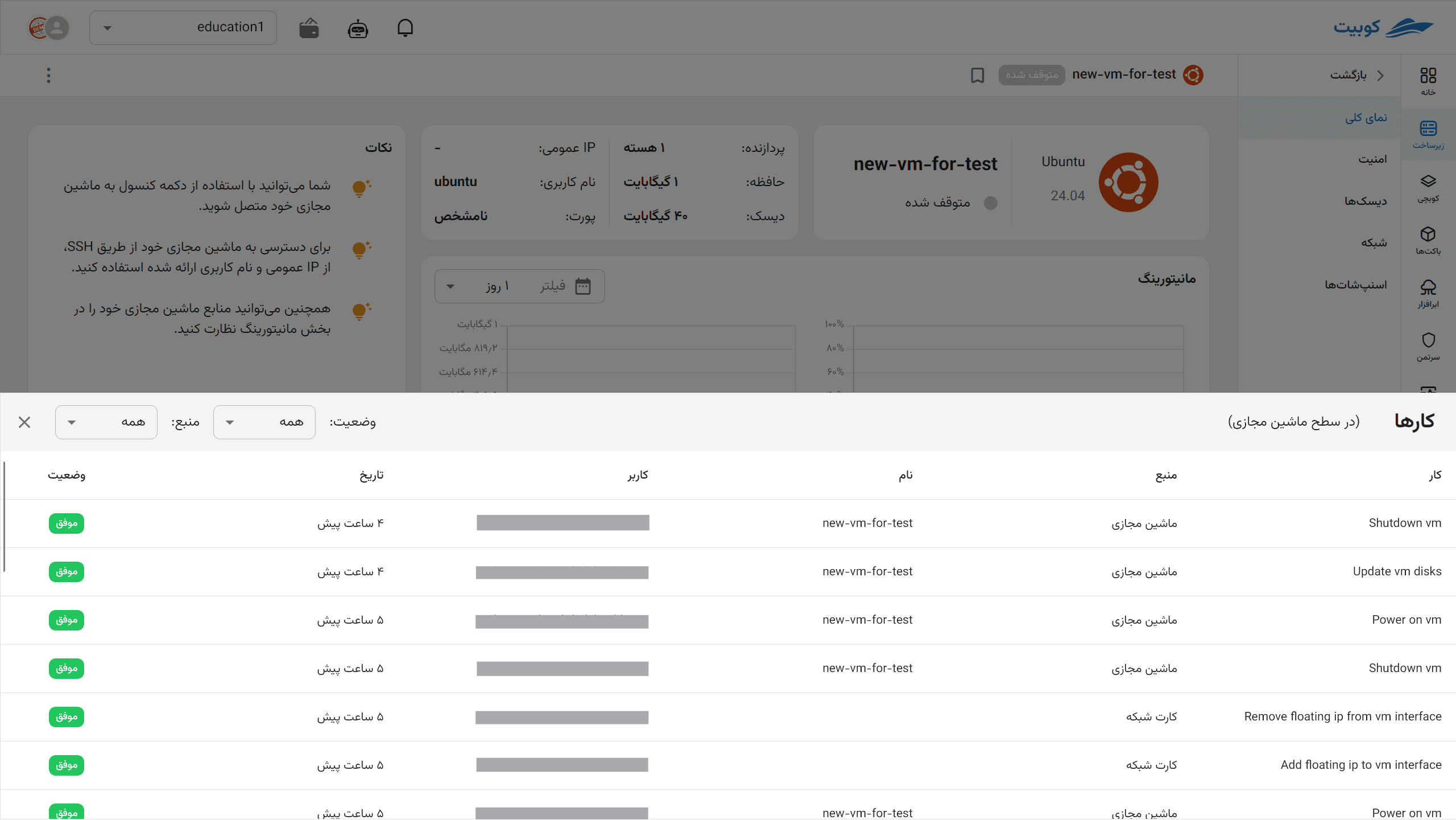Open the education1 project dropdown
Screen dimensions: 1456x820
[x=183, y=27]
